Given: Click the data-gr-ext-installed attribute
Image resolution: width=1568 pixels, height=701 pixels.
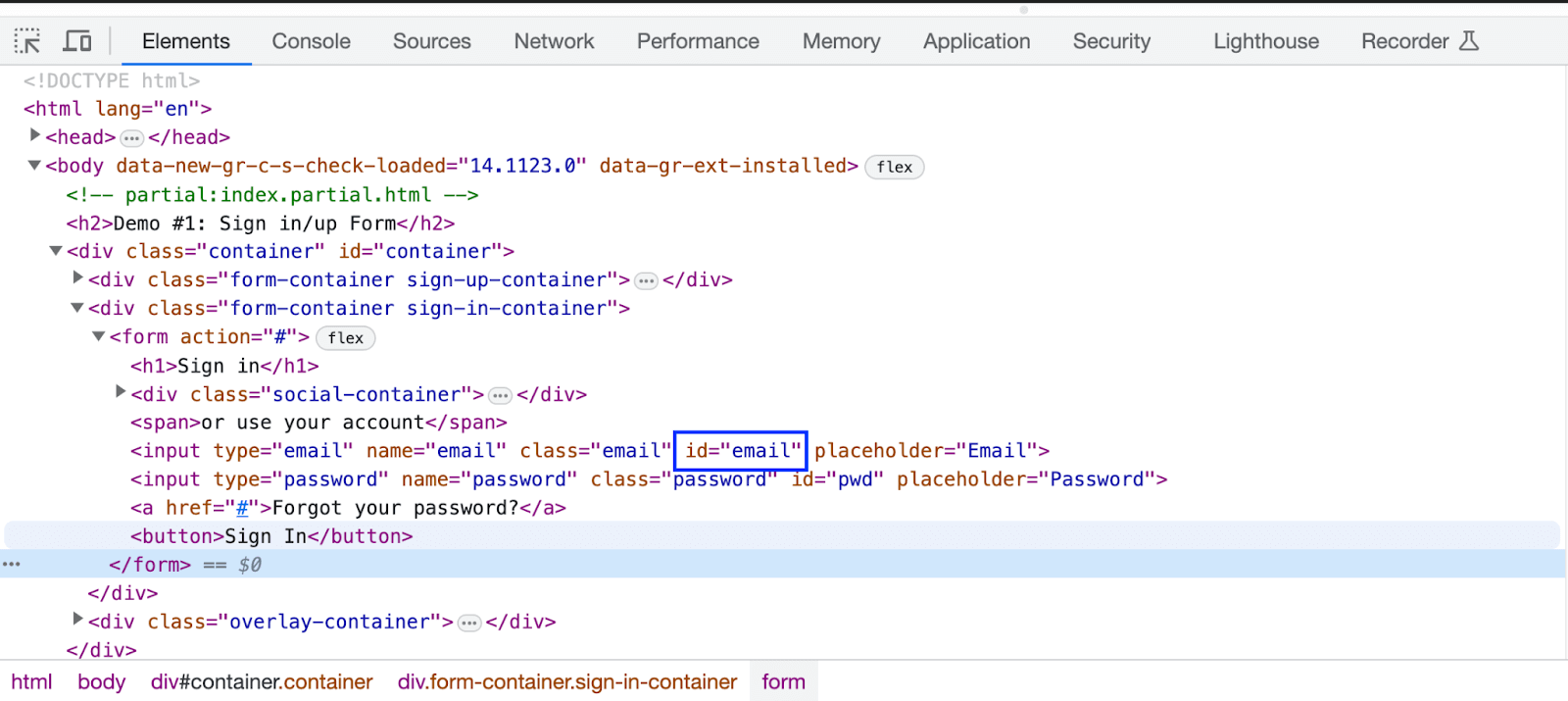Looking at the screenshot, I should tap(723, 166).
